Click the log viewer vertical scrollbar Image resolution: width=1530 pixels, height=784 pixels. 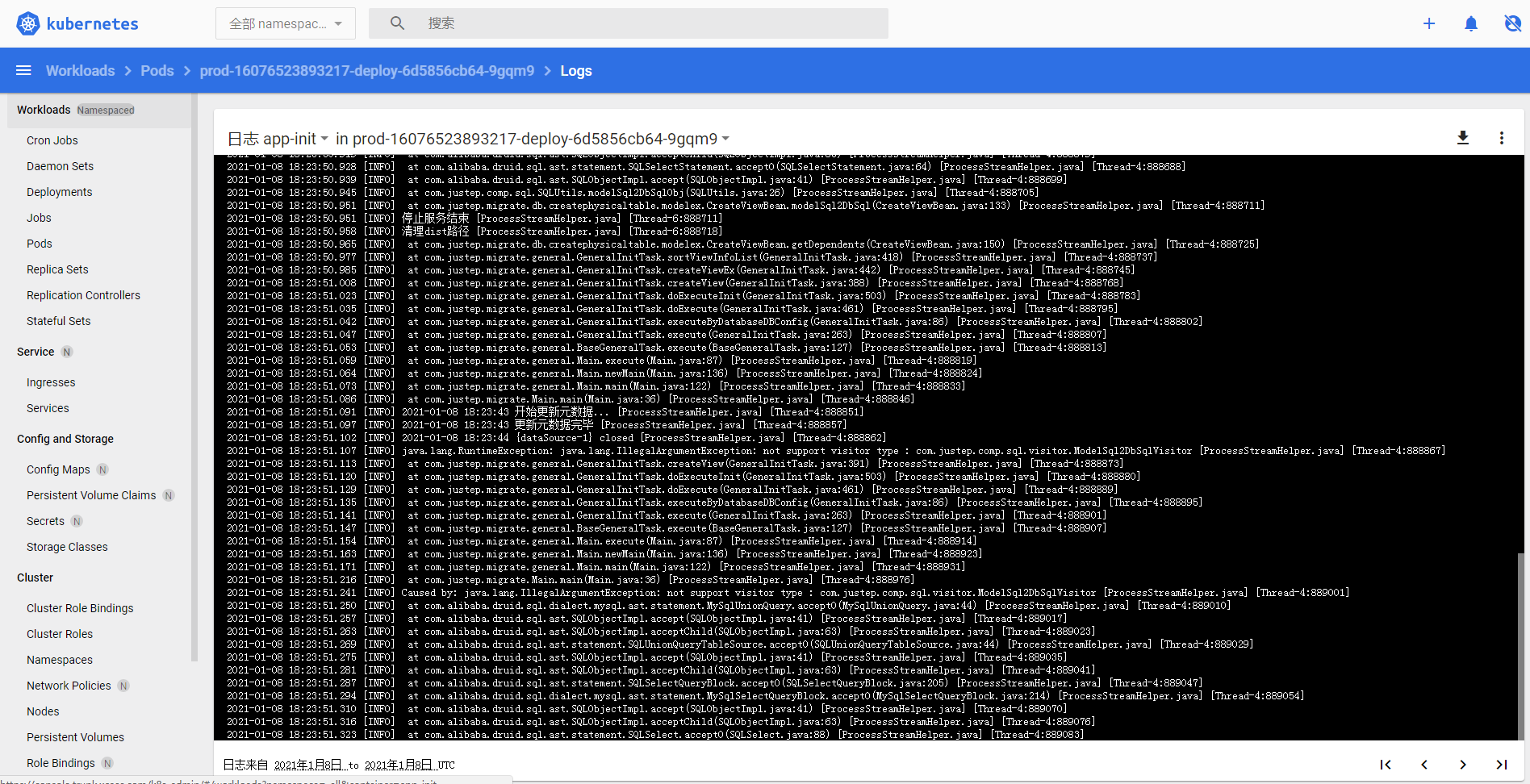pyautogui.click(x=1520, y=647)
